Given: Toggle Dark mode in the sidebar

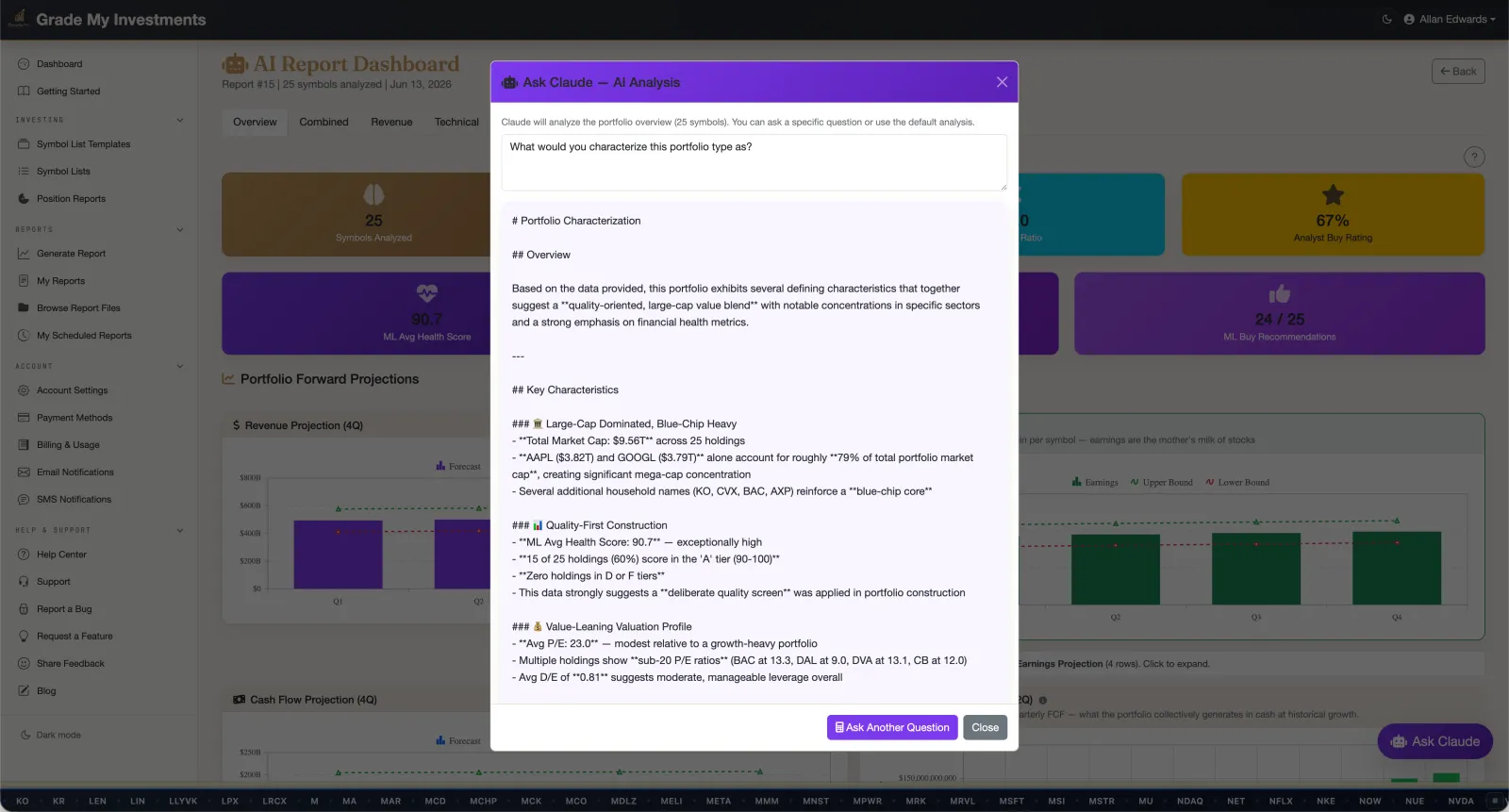Looking at the screenshot, I should [51, 735].
